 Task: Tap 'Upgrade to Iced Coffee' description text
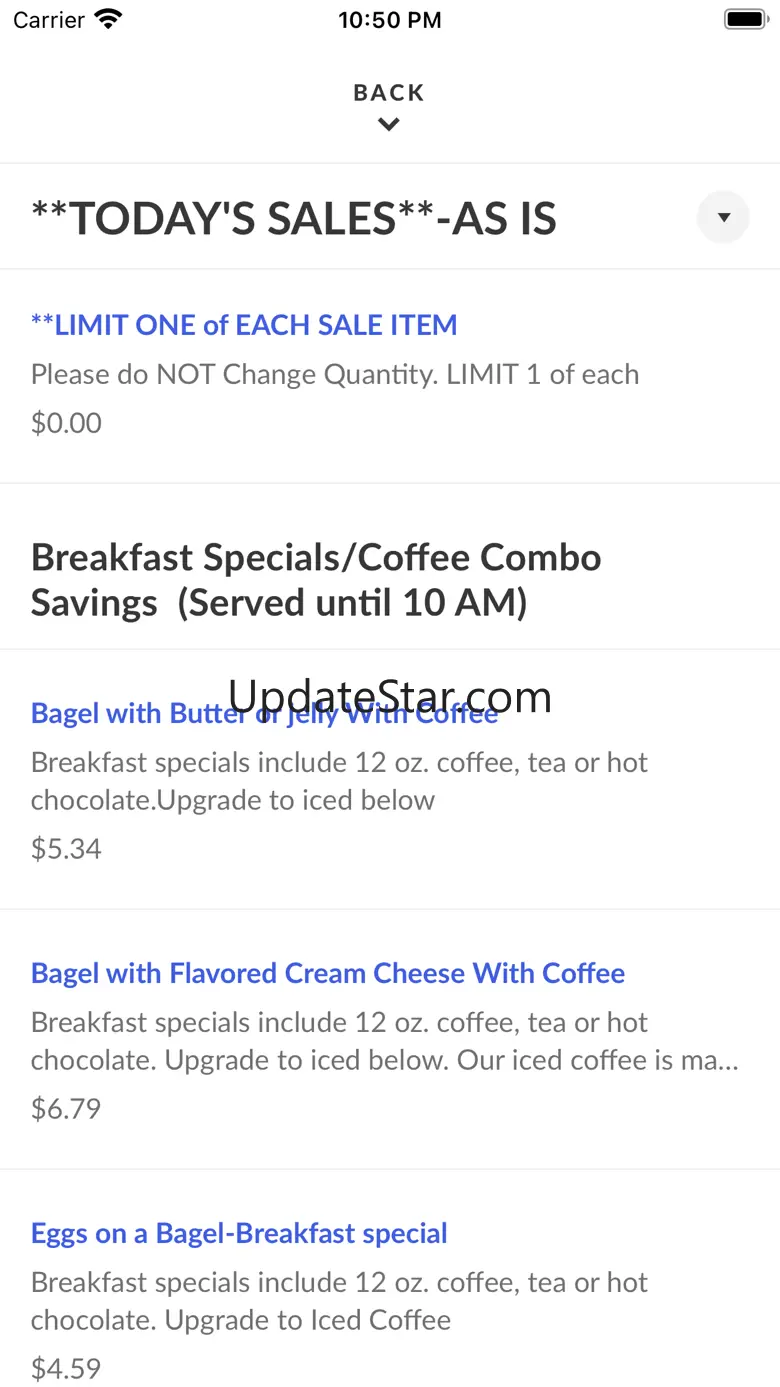click(x=308, y=1320)
